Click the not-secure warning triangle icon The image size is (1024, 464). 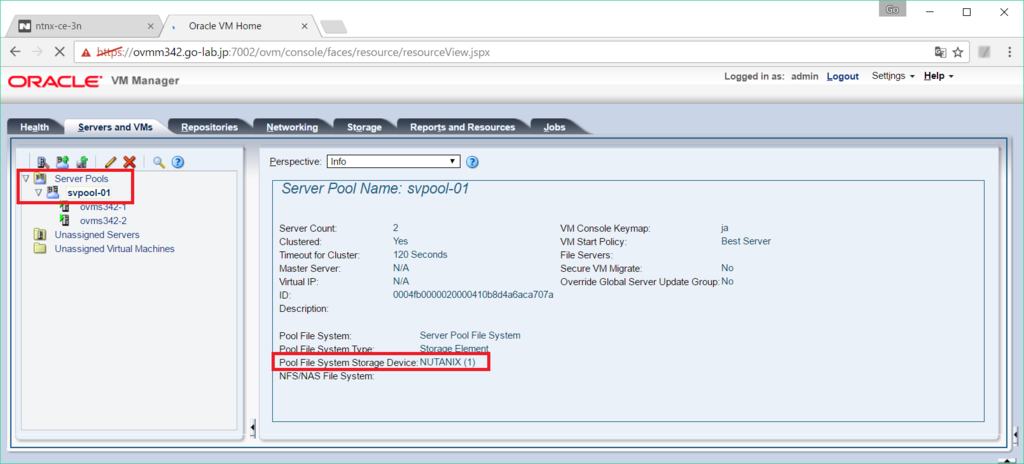coord(86,52)
